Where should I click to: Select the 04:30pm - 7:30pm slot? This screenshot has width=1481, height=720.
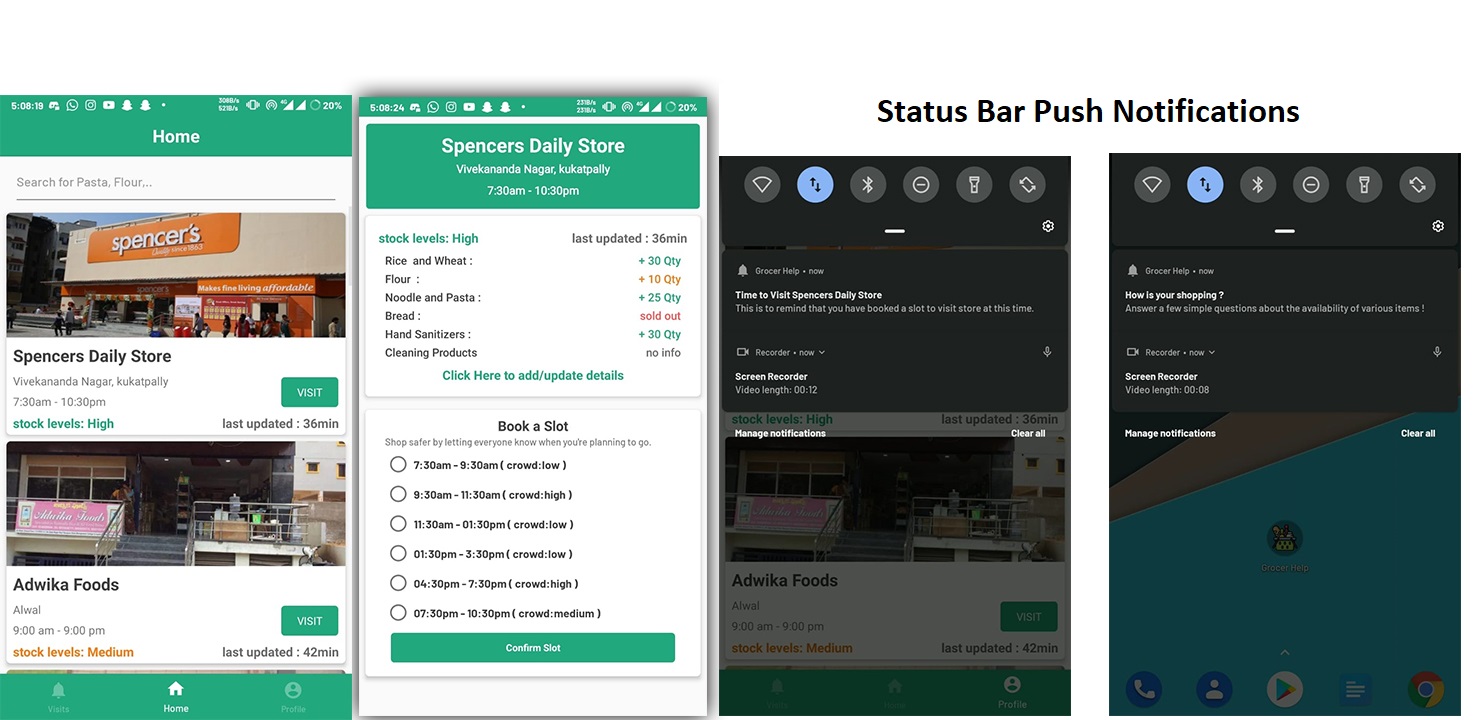[x=398, y=583]
